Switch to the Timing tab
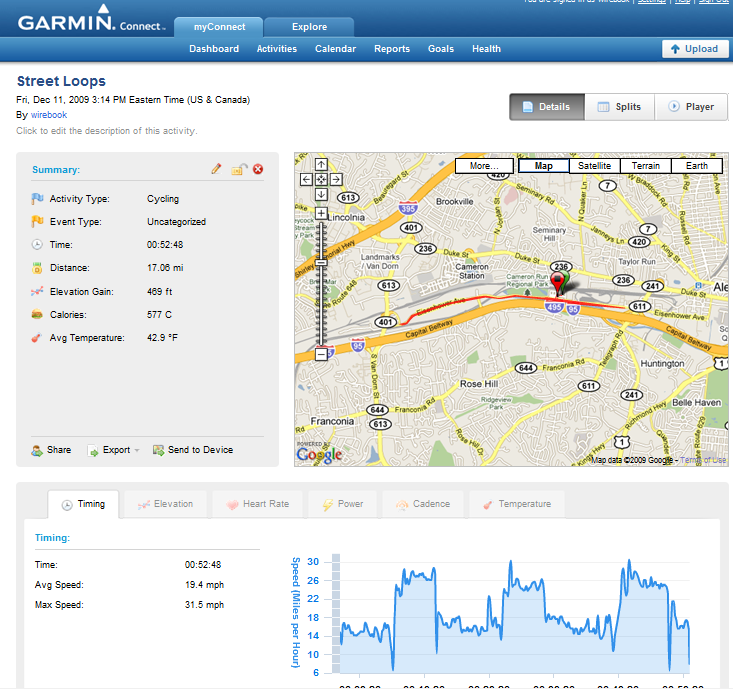The width and height of the screenshot is (733, 690). (x=84, y=504)
